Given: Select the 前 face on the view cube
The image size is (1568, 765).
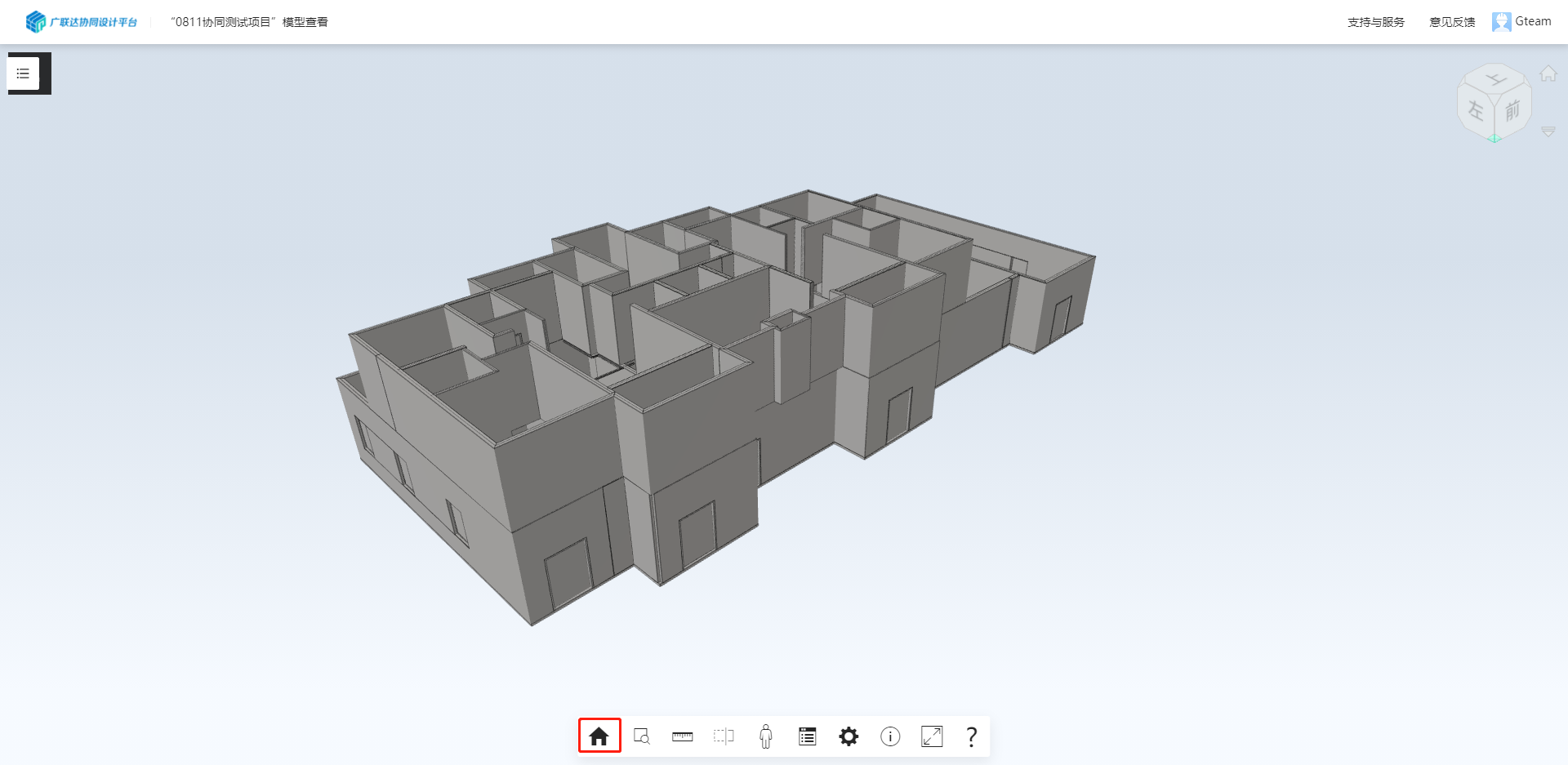Looking at the screenshot, I should point(1512,112).
